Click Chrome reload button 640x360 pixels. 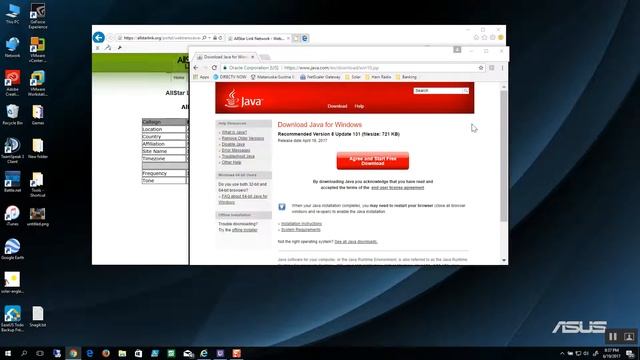pos(214,68)
